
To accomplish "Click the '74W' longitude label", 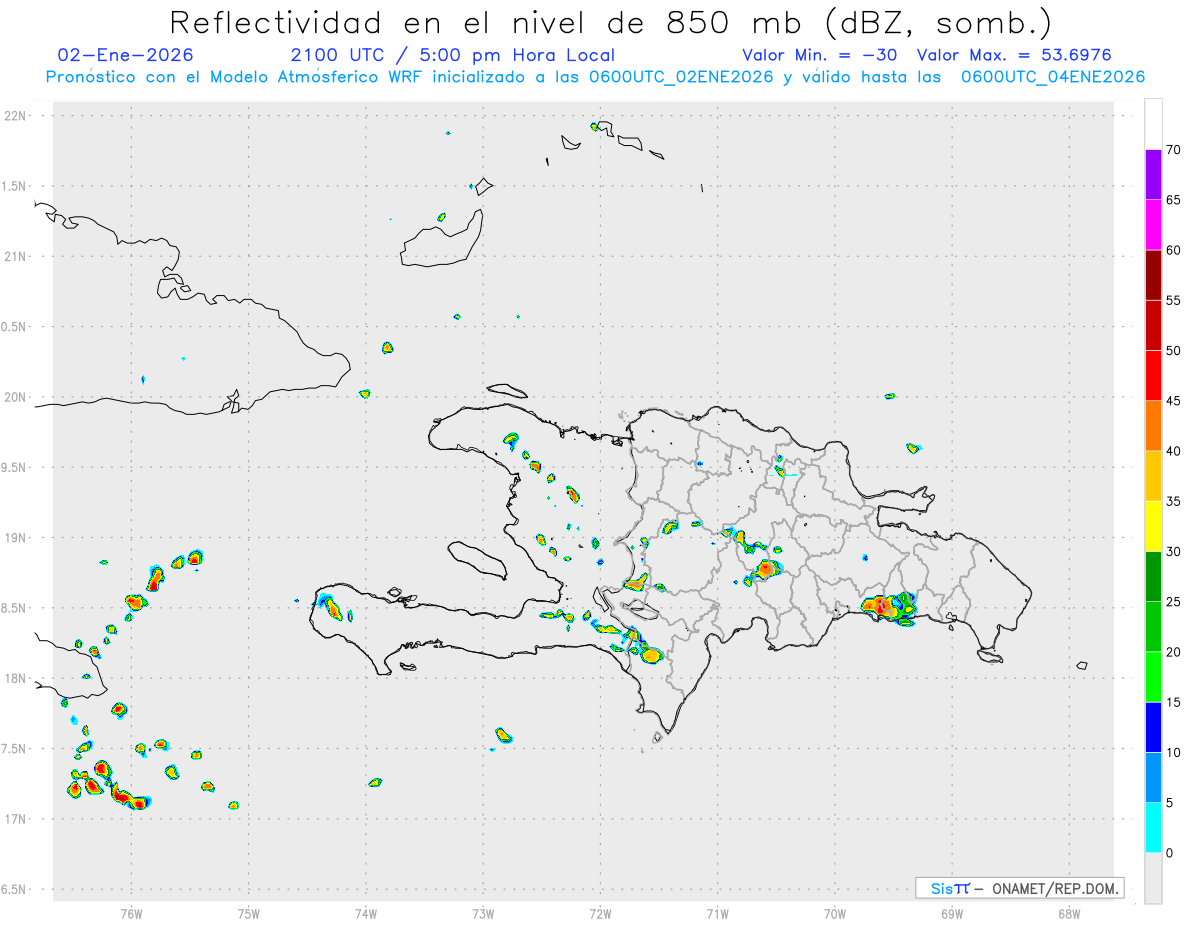I will coord(365,914).
